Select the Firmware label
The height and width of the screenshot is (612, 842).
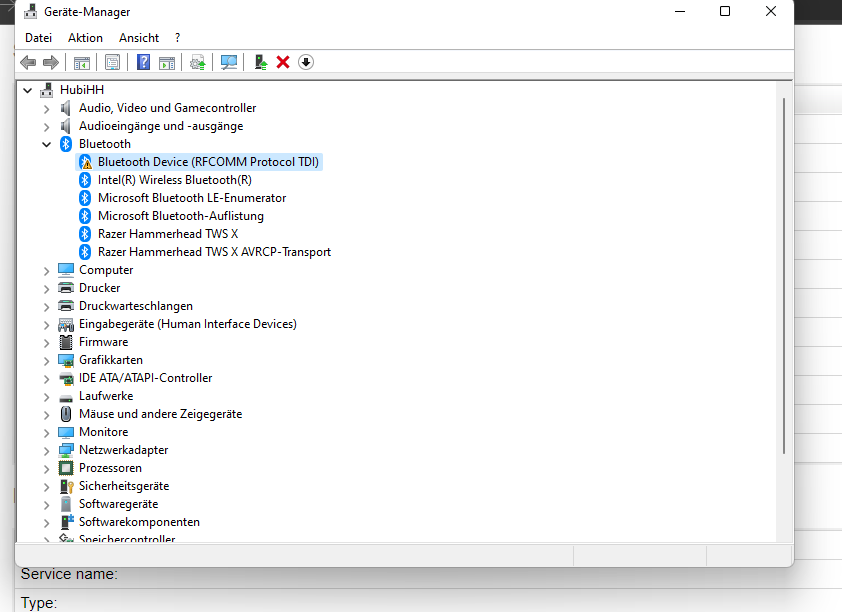[104, 342]
